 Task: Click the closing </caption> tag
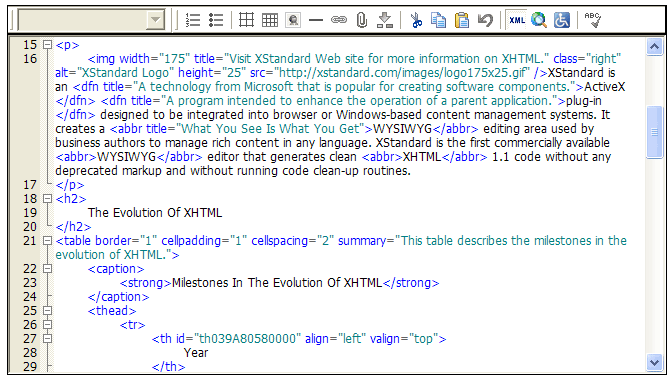[x=118, y=296]
